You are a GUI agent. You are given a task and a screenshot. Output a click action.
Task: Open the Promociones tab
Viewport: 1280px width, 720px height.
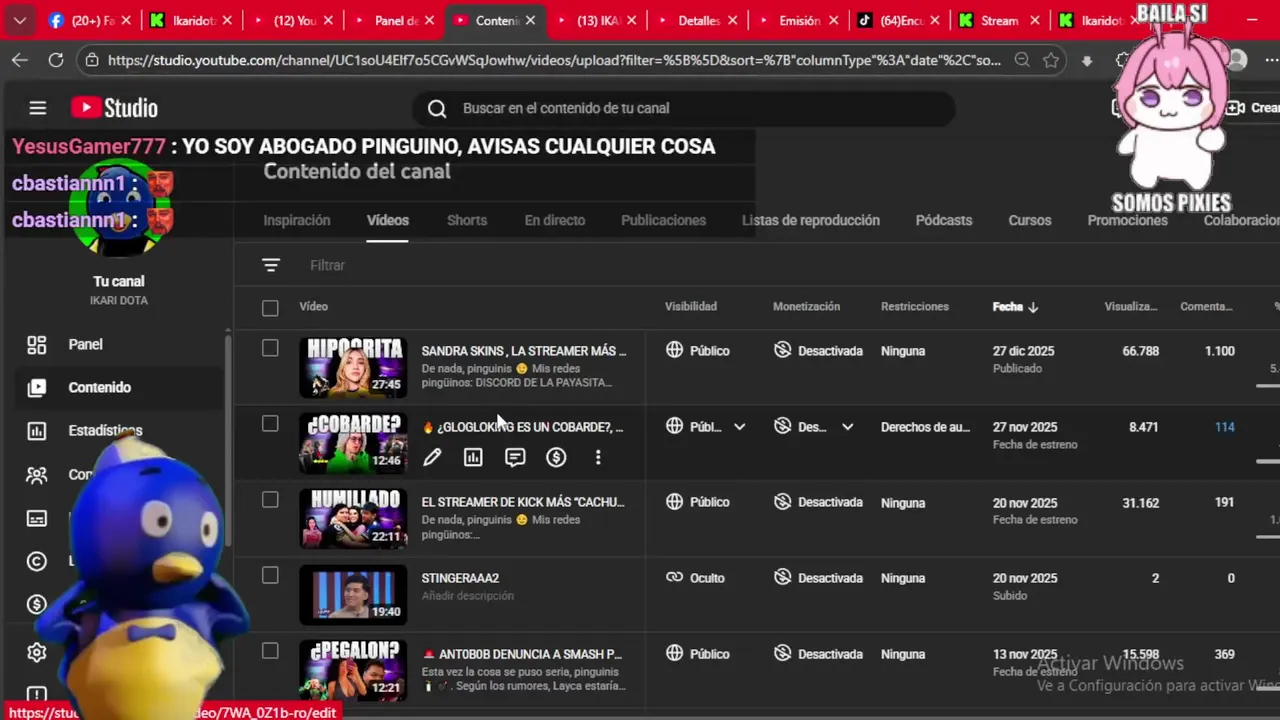pos(1127,220)
